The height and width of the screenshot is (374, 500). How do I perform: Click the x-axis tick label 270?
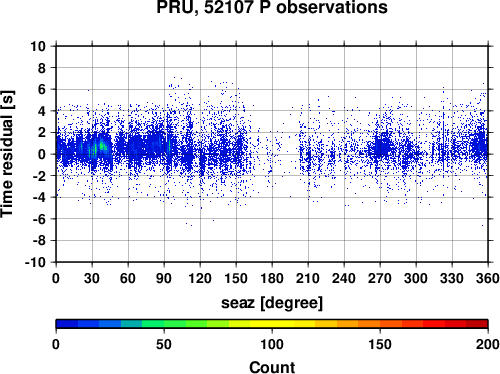pyautogui.click(x=380, y=278)
